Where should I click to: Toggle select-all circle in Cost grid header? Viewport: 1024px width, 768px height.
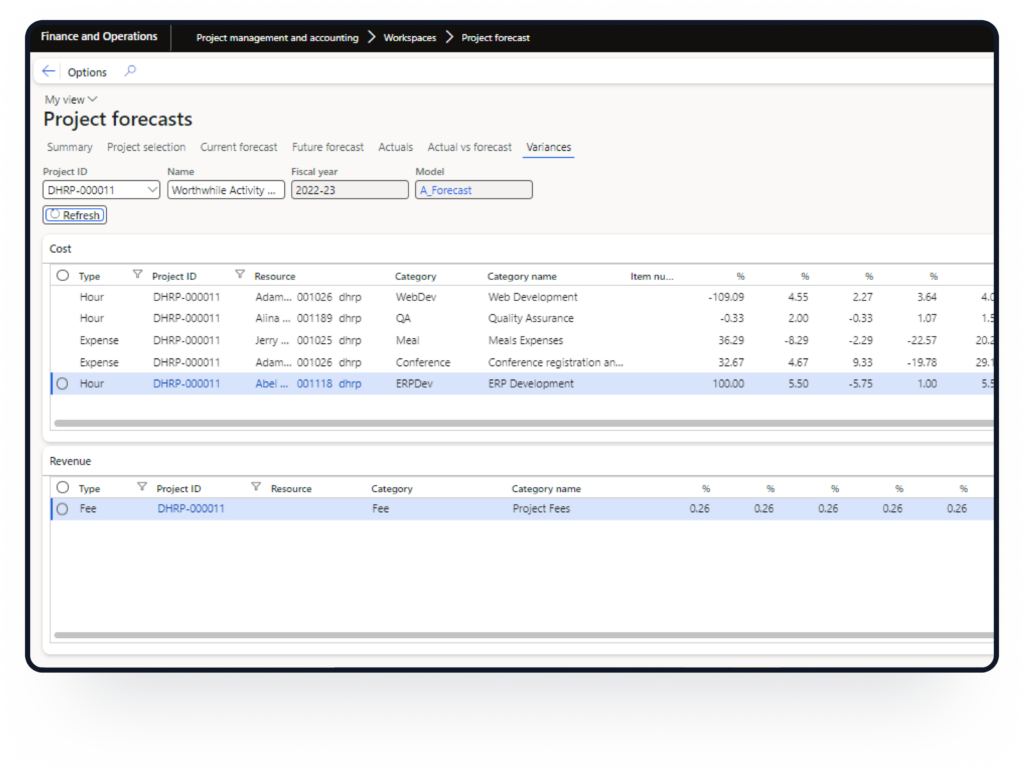tap(63, 276)
